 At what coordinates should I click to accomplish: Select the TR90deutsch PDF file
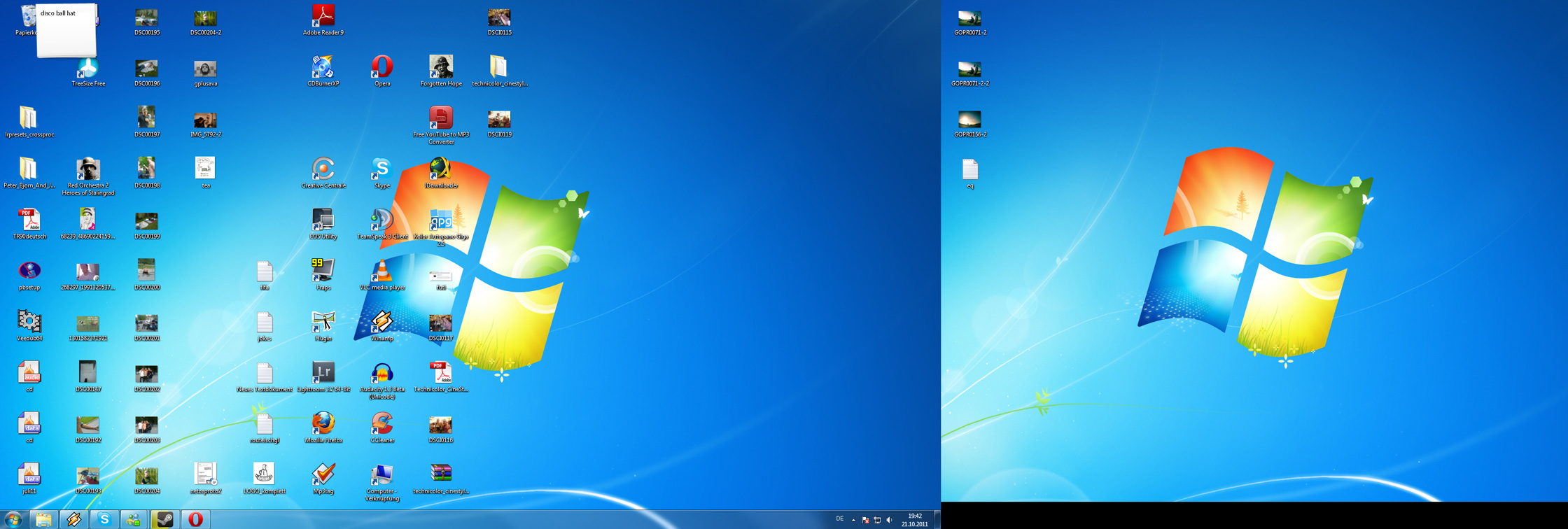coord(29,224)
